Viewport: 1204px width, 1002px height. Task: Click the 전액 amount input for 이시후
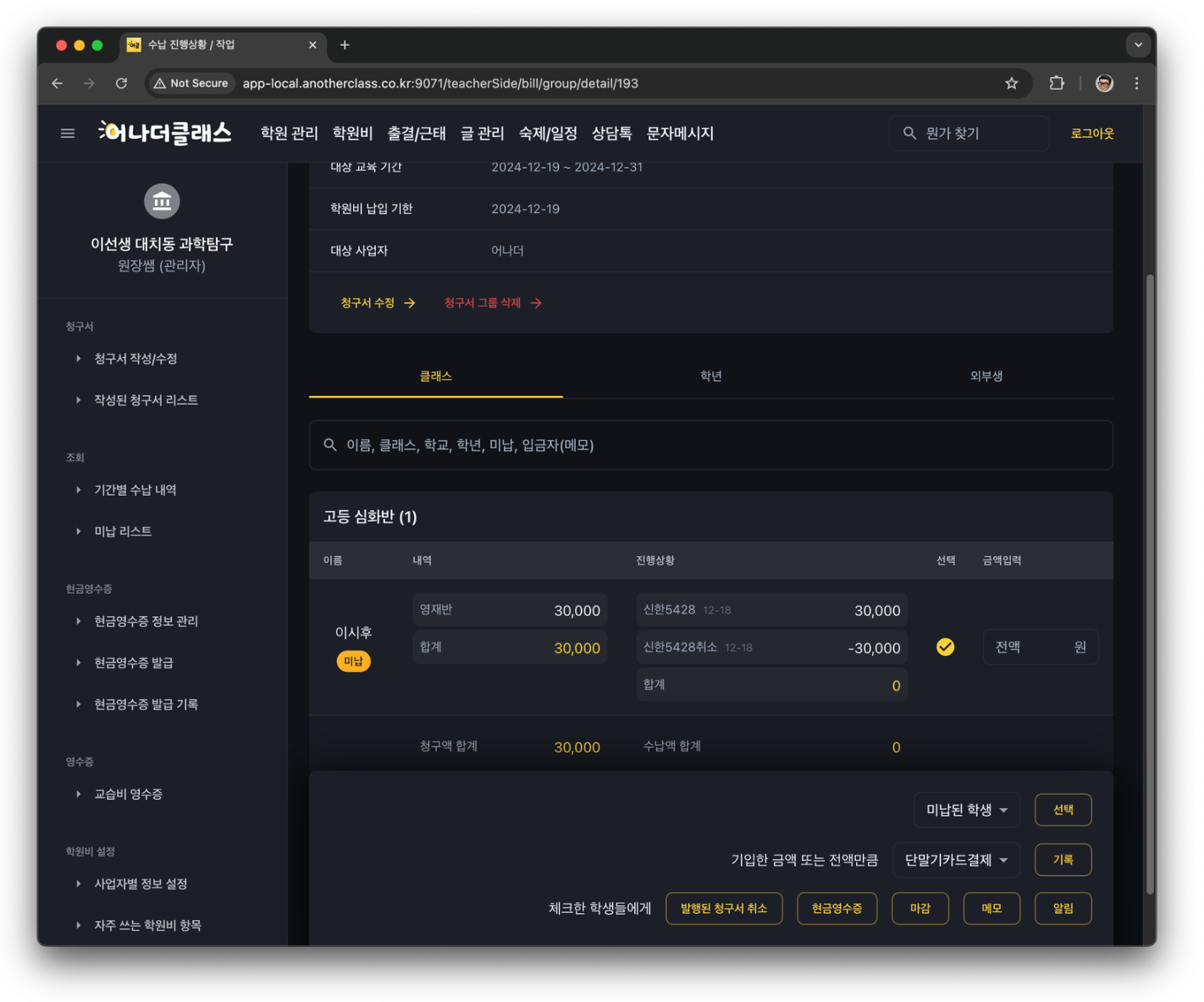coord(1041,647)
